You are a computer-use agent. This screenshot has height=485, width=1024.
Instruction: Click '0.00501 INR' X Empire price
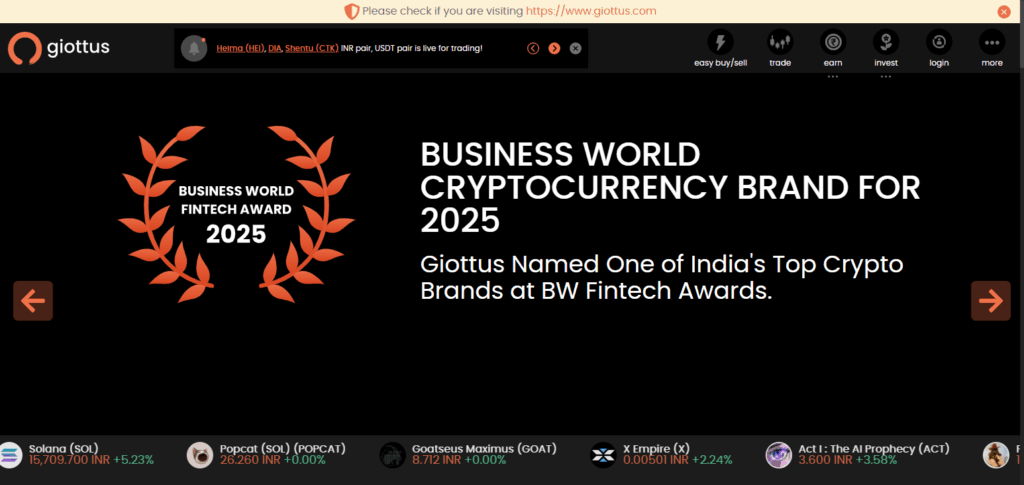pyautogui.click(x=656, y=460)
